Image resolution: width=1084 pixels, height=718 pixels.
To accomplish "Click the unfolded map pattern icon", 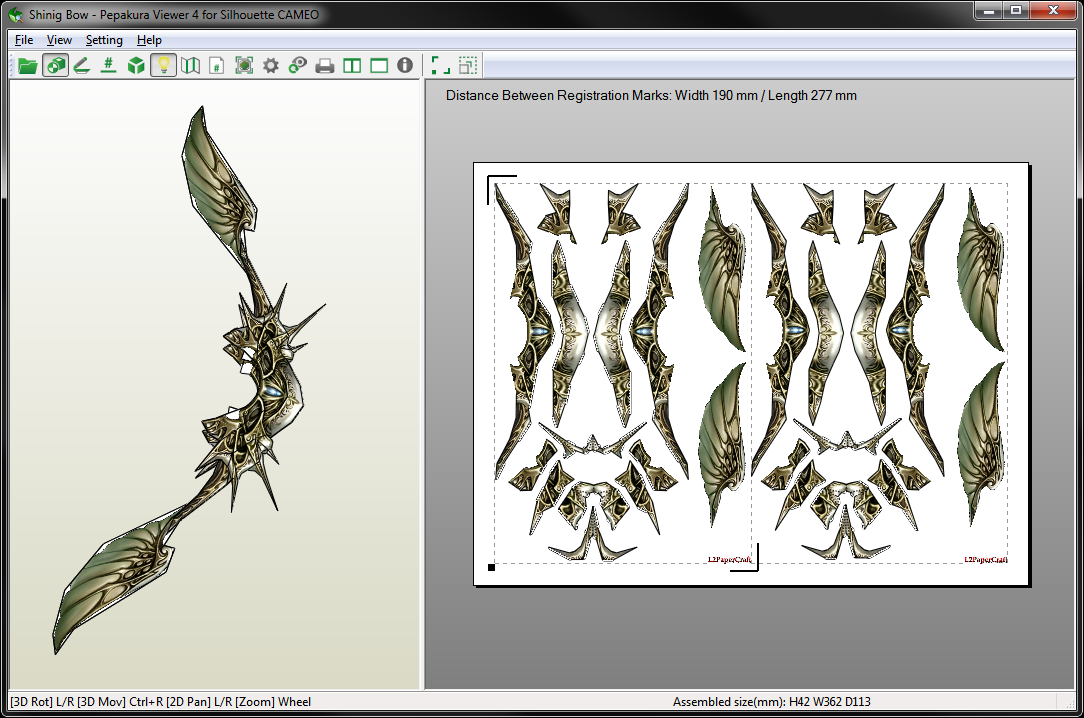I will pos(190,66).
